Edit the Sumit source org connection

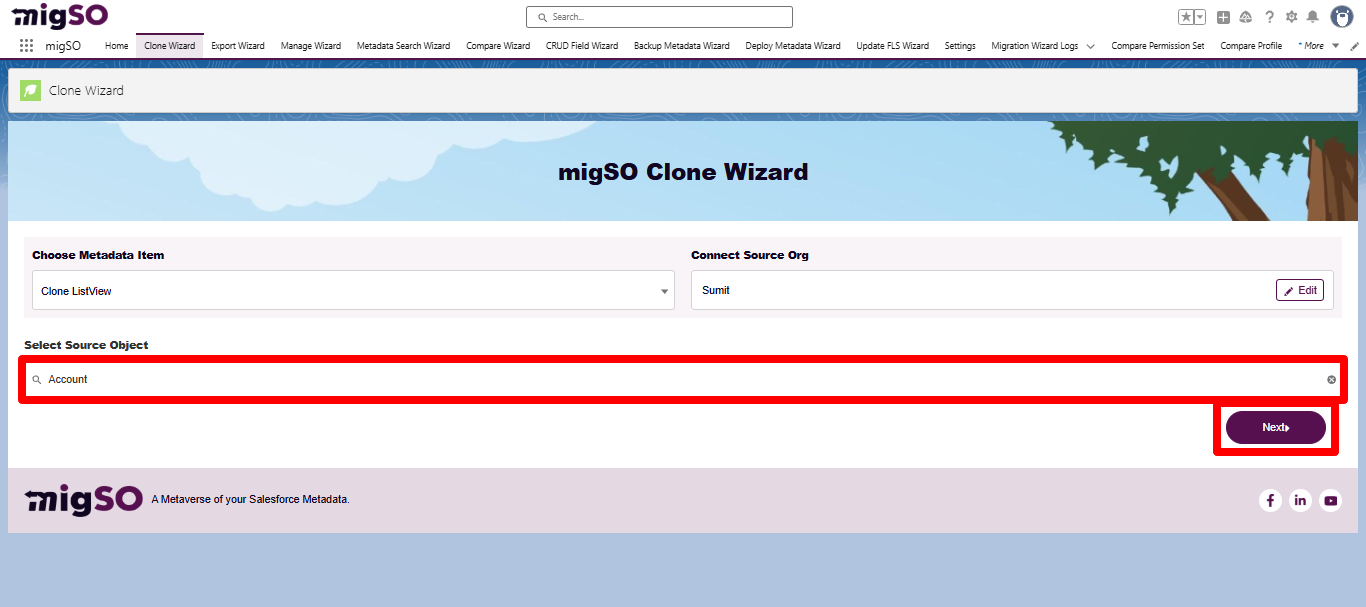coord(1299,290)
